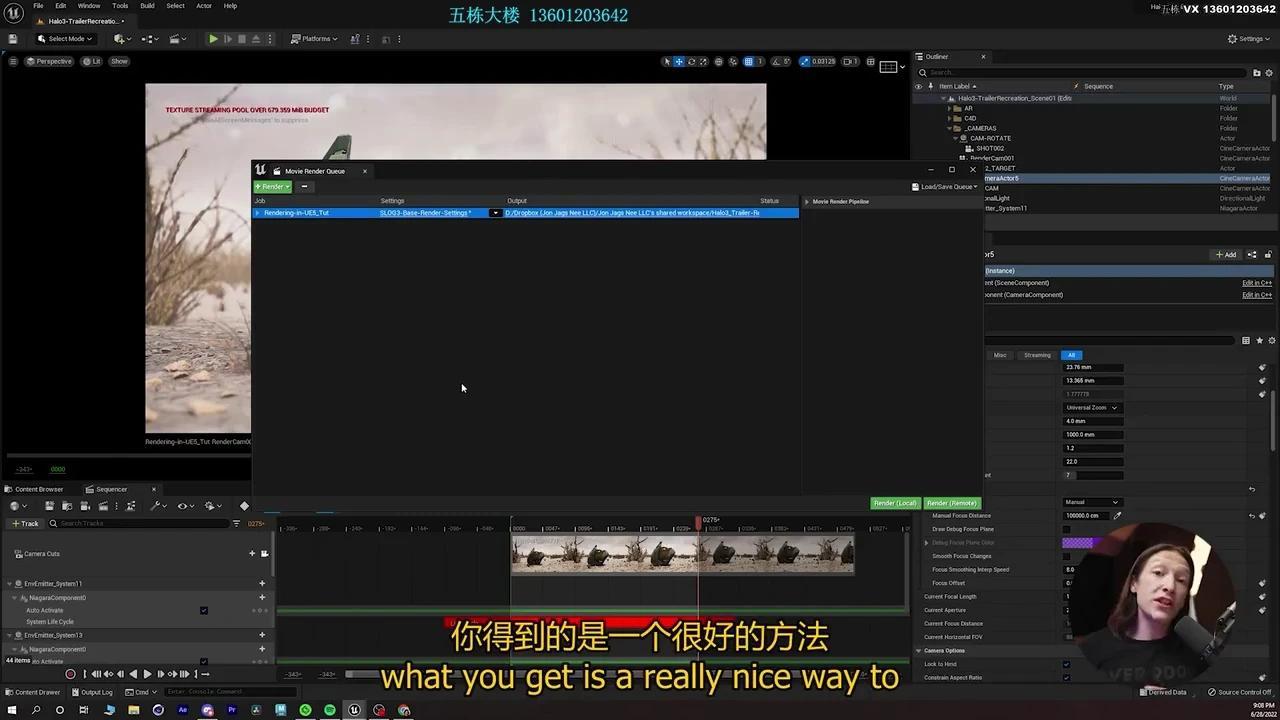Toggle the Auto Activate checkbox under NiagaraComponent0
The image size is (1280, 720).
[x=204, y=611]
